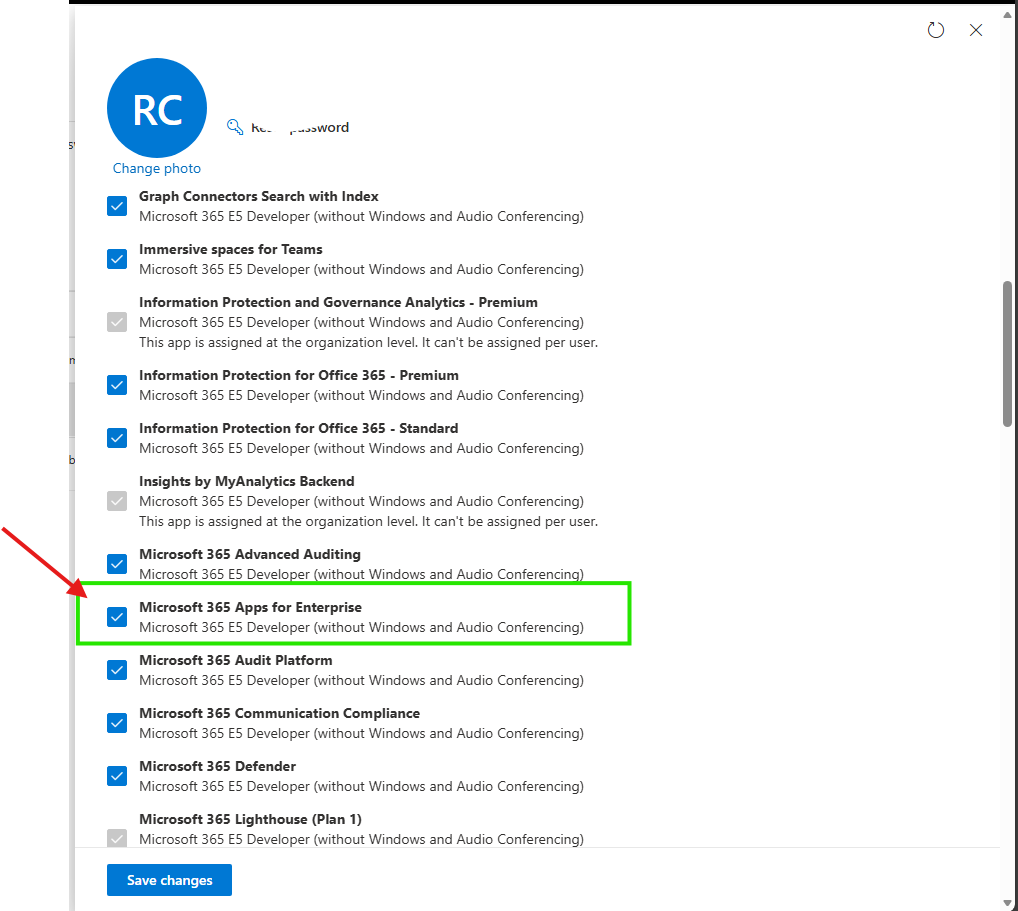Select the 'Microsoft 365 Apps for Enterprise' label

point(251,607)
